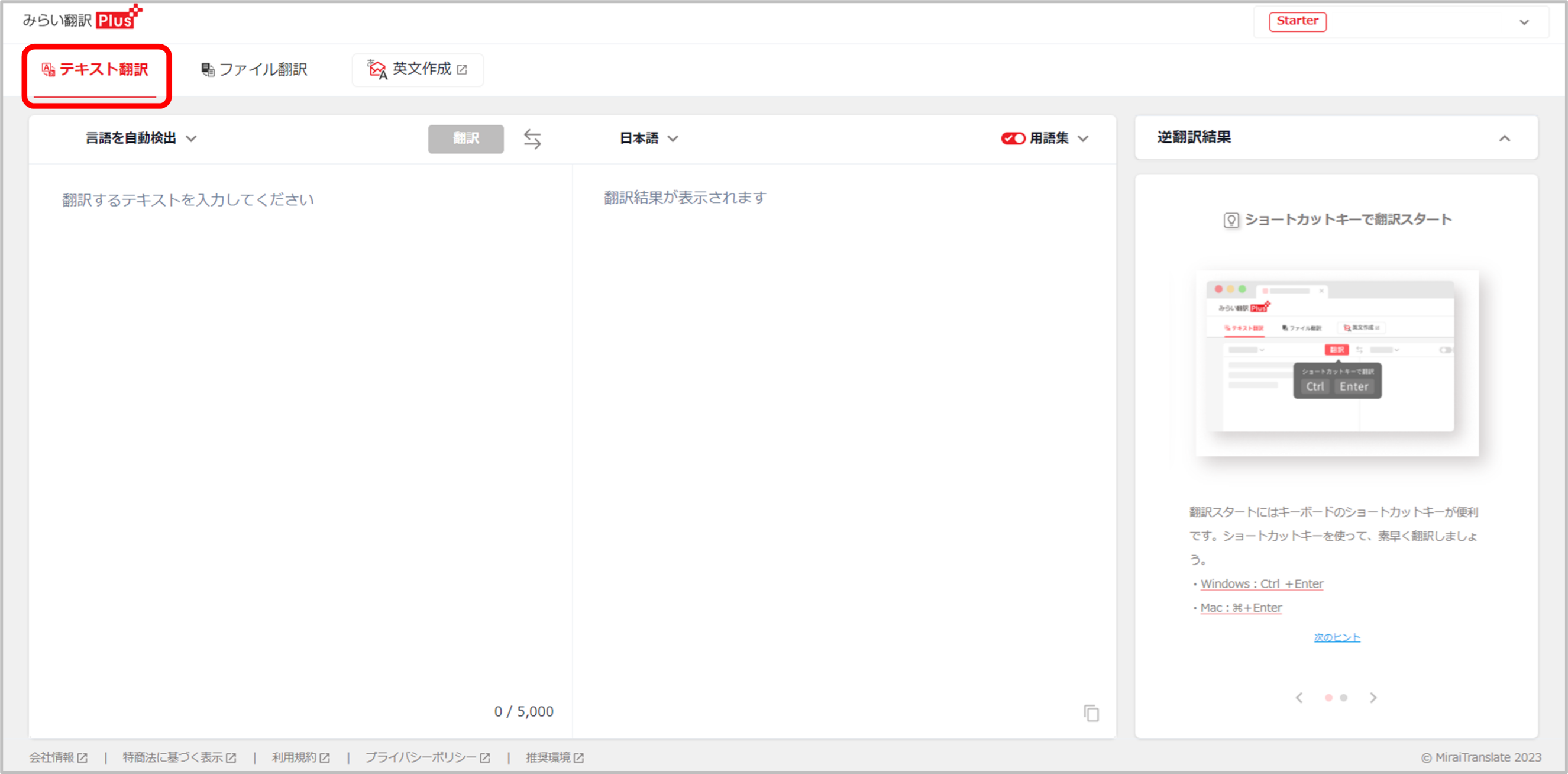The height and width of the screenshot is (774, 1568).
Task: Copy translation result with copy icon
Action: click(x=1091, y=712)
